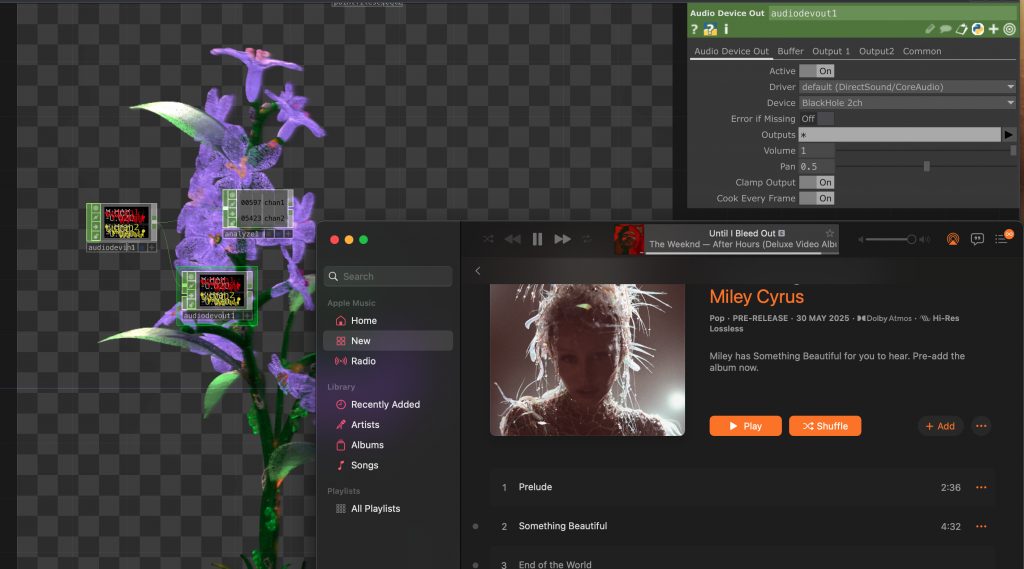Screen dimensions: 1024x569
Task: Click the Pan value field 0.5
Action: [x=816, y=167]
